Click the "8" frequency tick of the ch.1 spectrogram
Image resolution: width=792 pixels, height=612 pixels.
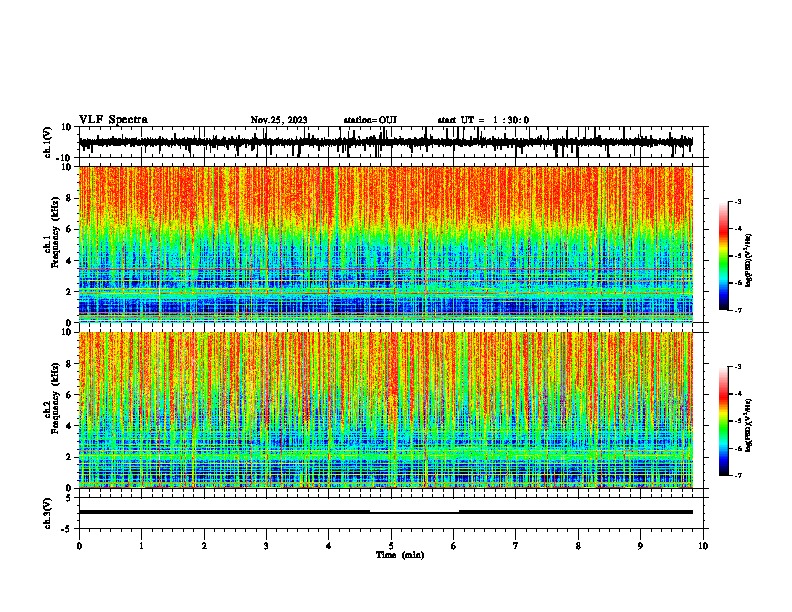click(70, 198)
